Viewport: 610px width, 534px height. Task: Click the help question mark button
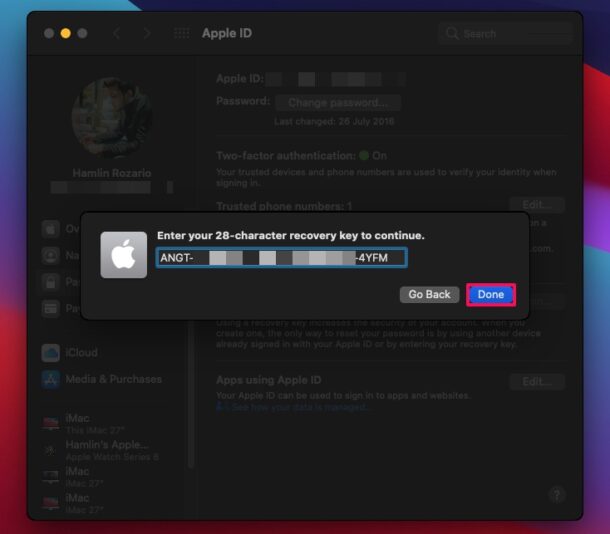(x=557, y=495)
